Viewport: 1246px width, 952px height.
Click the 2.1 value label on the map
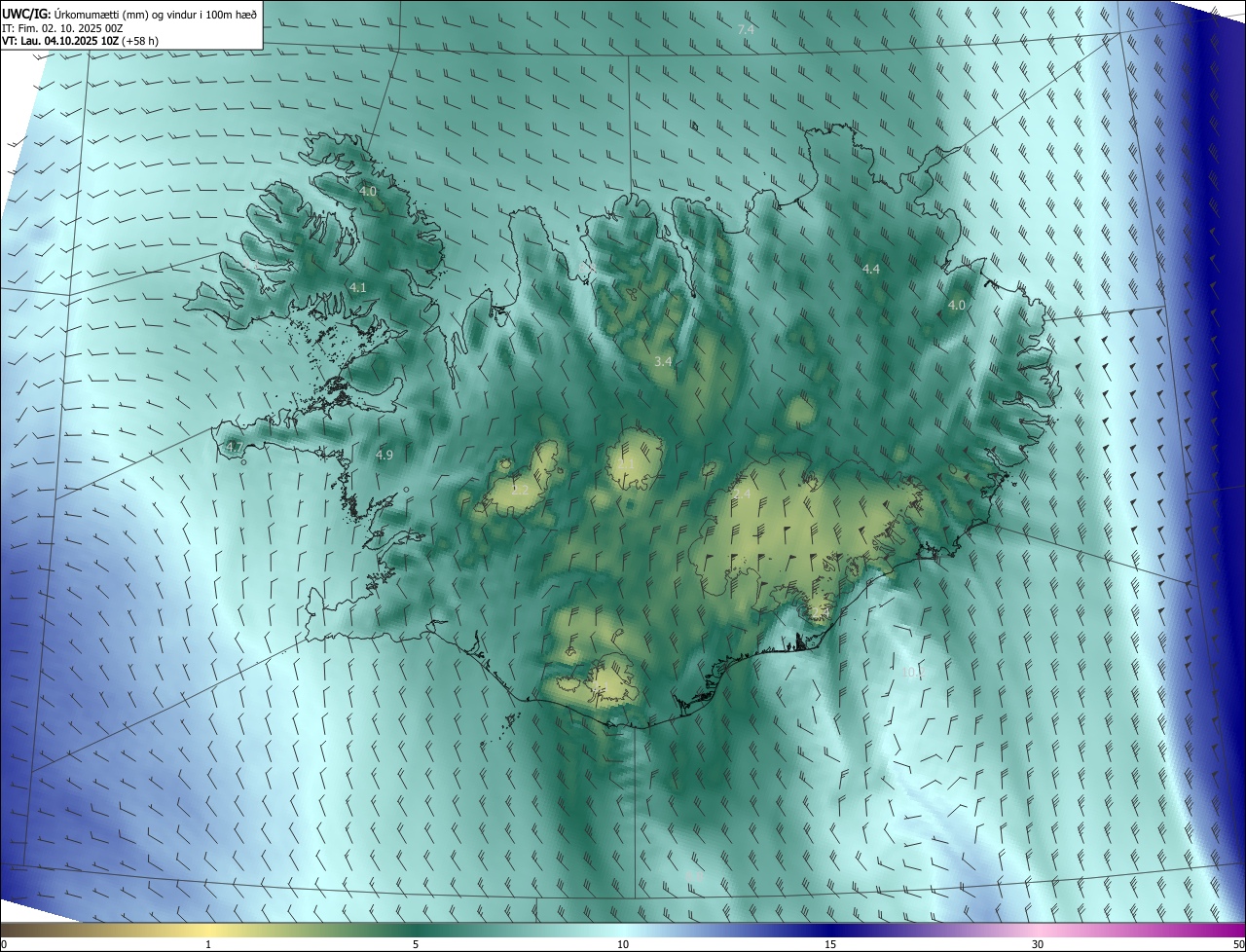[x=625, y=465]
